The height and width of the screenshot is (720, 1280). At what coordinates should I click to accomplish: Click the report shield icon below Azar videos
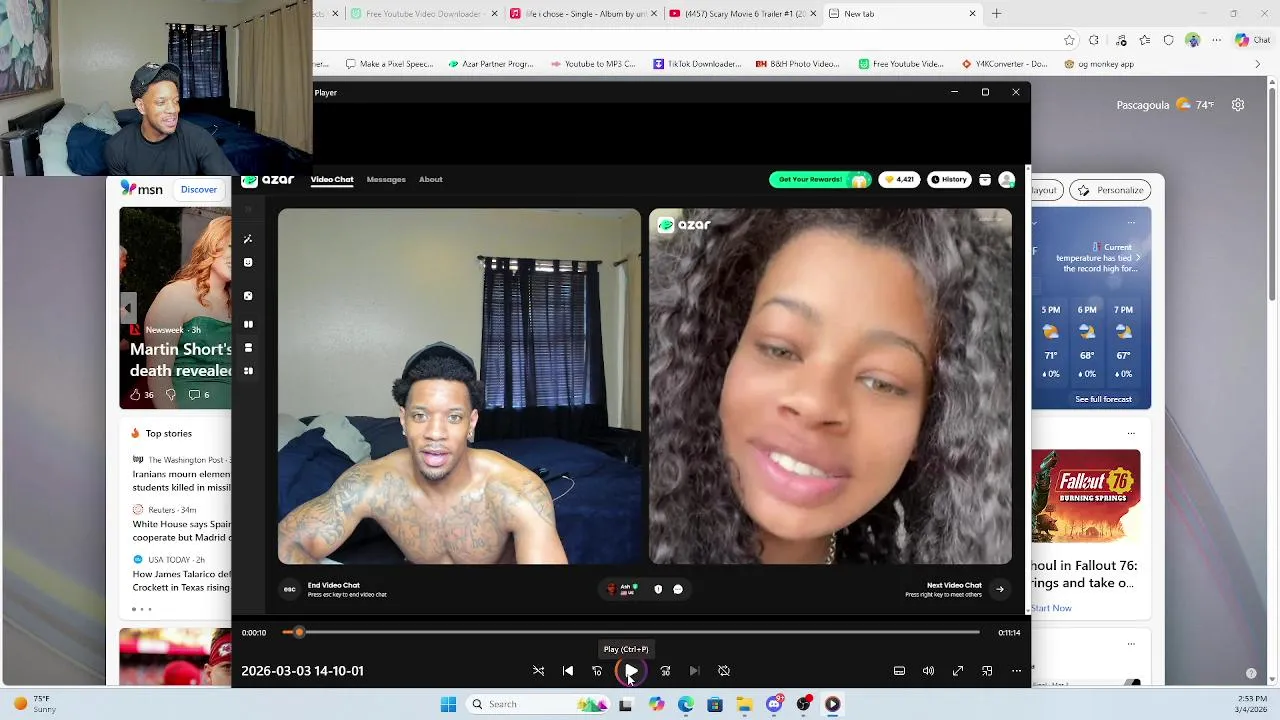tap(658, 589)
